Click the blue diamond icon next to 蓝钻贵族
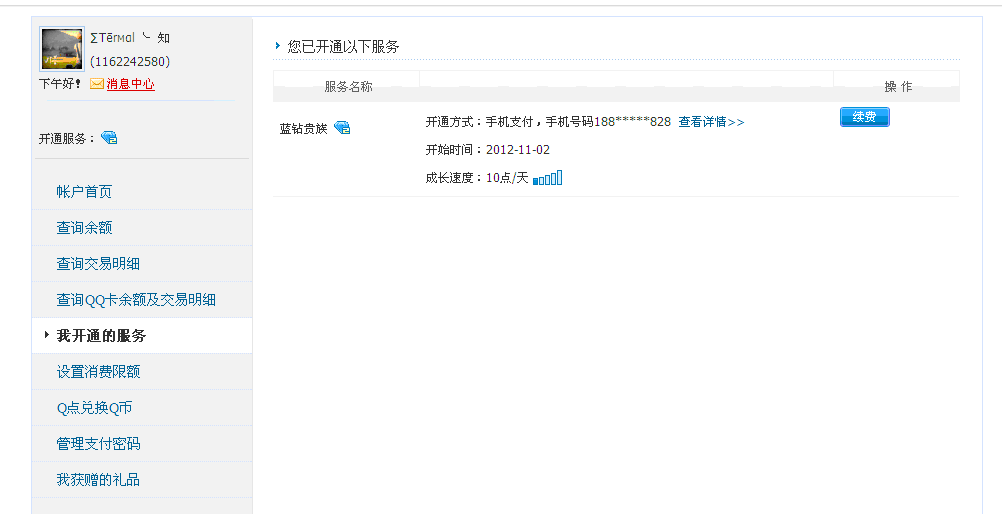Screen dimensions: 1002x514 point(342,128)
